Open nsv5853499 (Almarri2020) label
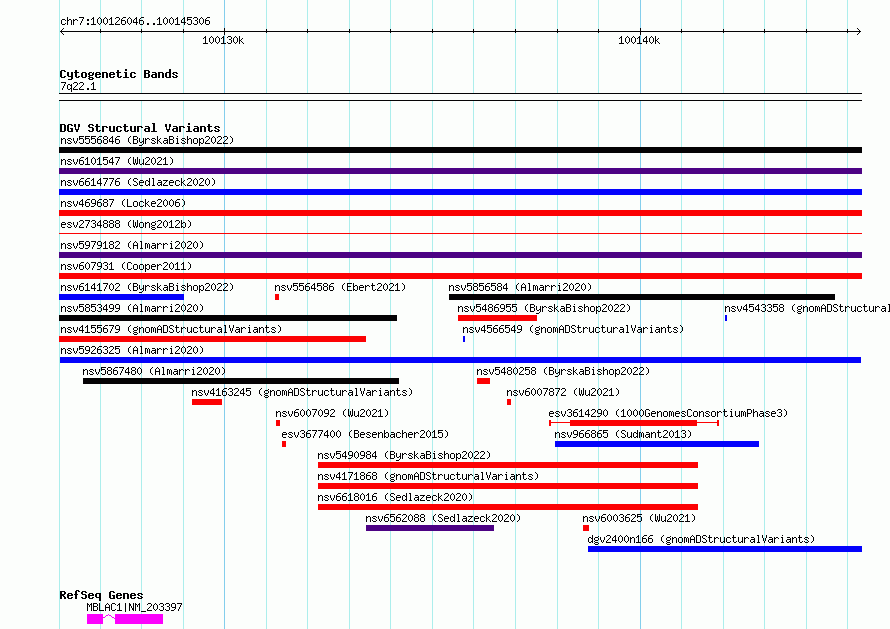 point(132,308)
